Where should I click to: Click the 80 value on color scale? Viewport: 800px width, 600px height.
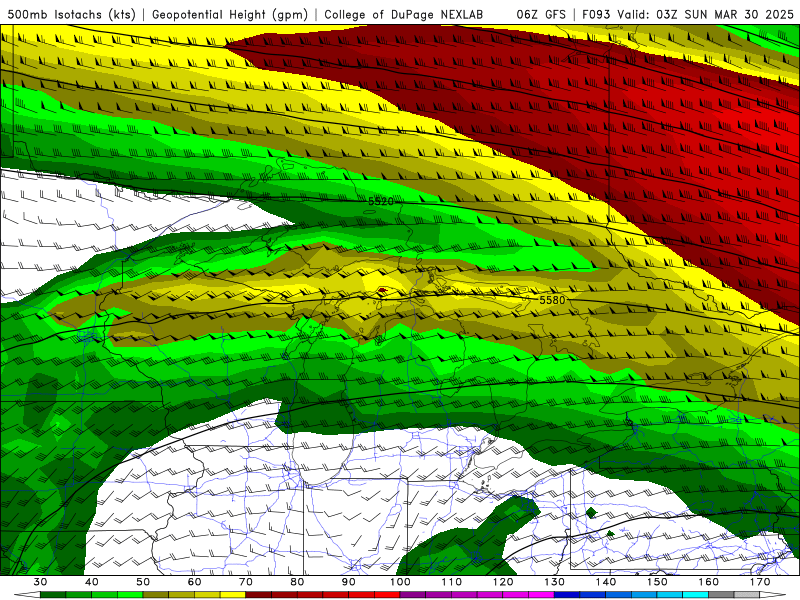(297, 582)
